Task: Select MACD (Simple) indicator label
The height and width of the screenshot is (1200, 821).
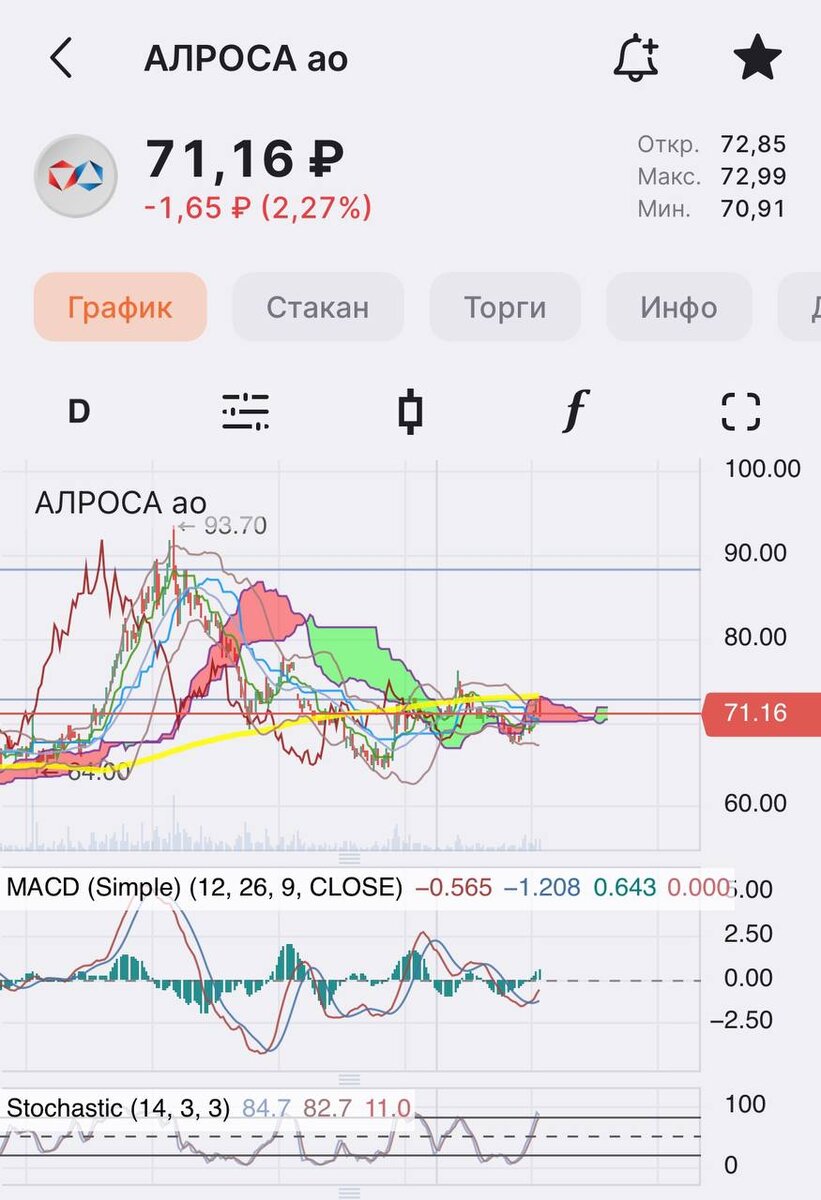Action: (x=204, y=887)
